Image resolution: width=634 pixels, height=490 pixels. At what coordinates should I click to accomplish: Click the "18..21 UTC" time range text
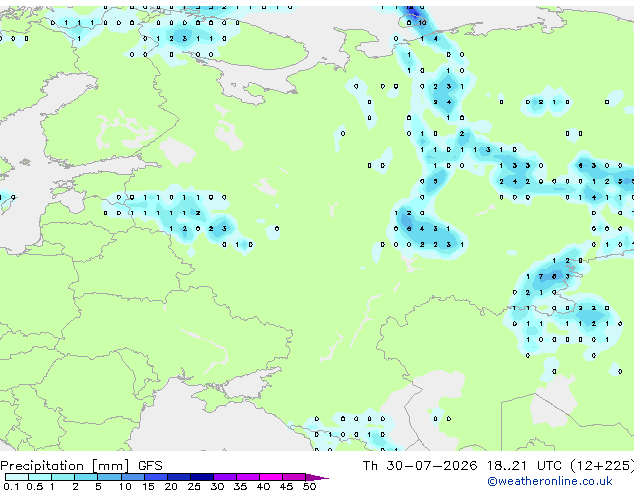pos(524,466)
